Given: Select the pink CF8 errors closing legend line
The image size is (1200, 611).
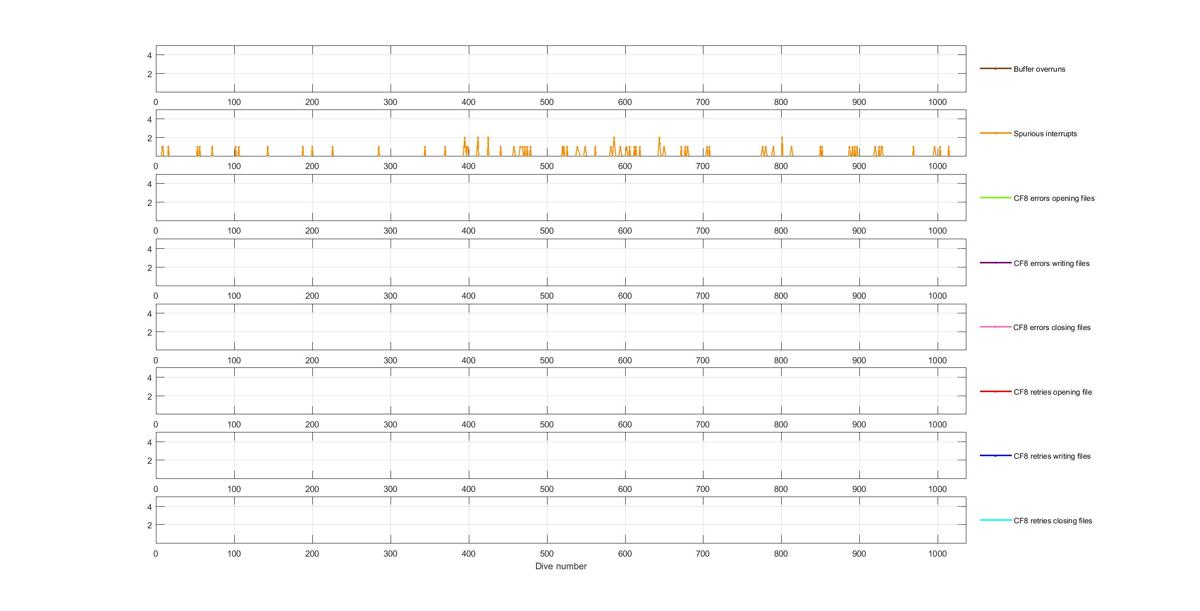Looking at the screenshot, I should [x=996, y=327].
